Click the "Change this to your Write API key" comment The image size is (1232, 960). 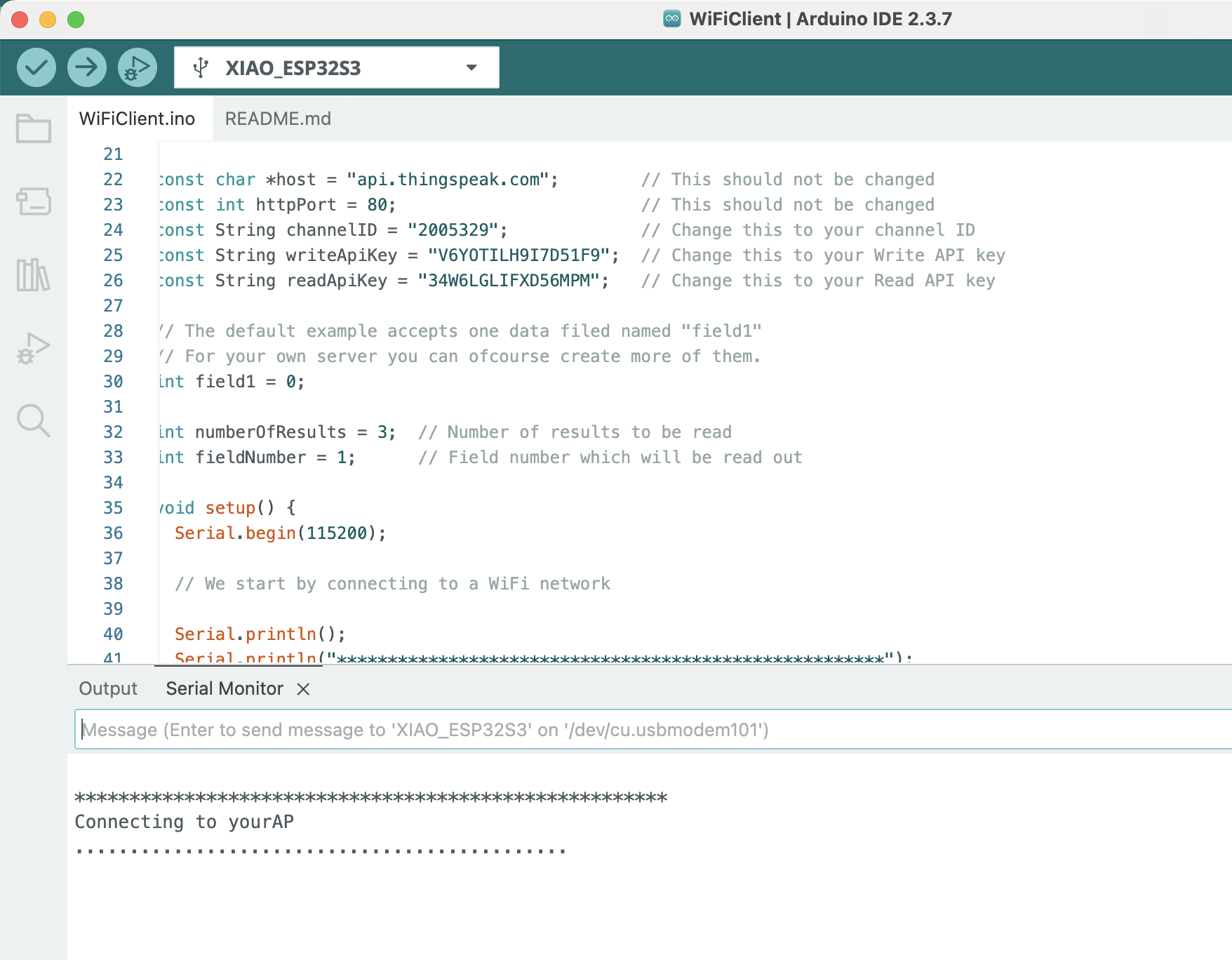pos(824,255)
